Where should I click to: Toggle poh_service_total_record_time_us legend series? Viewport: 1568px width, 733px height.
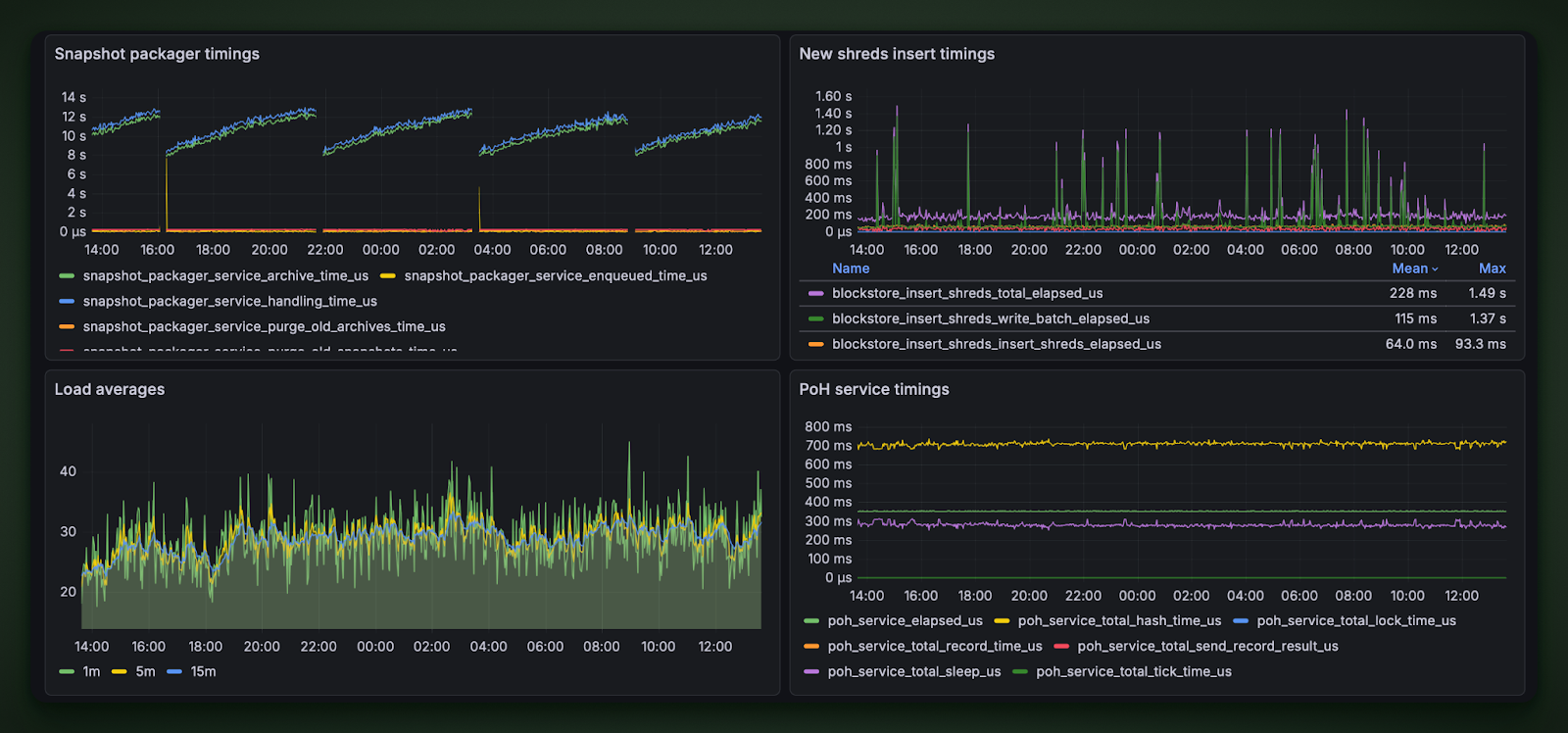(935, 646)
